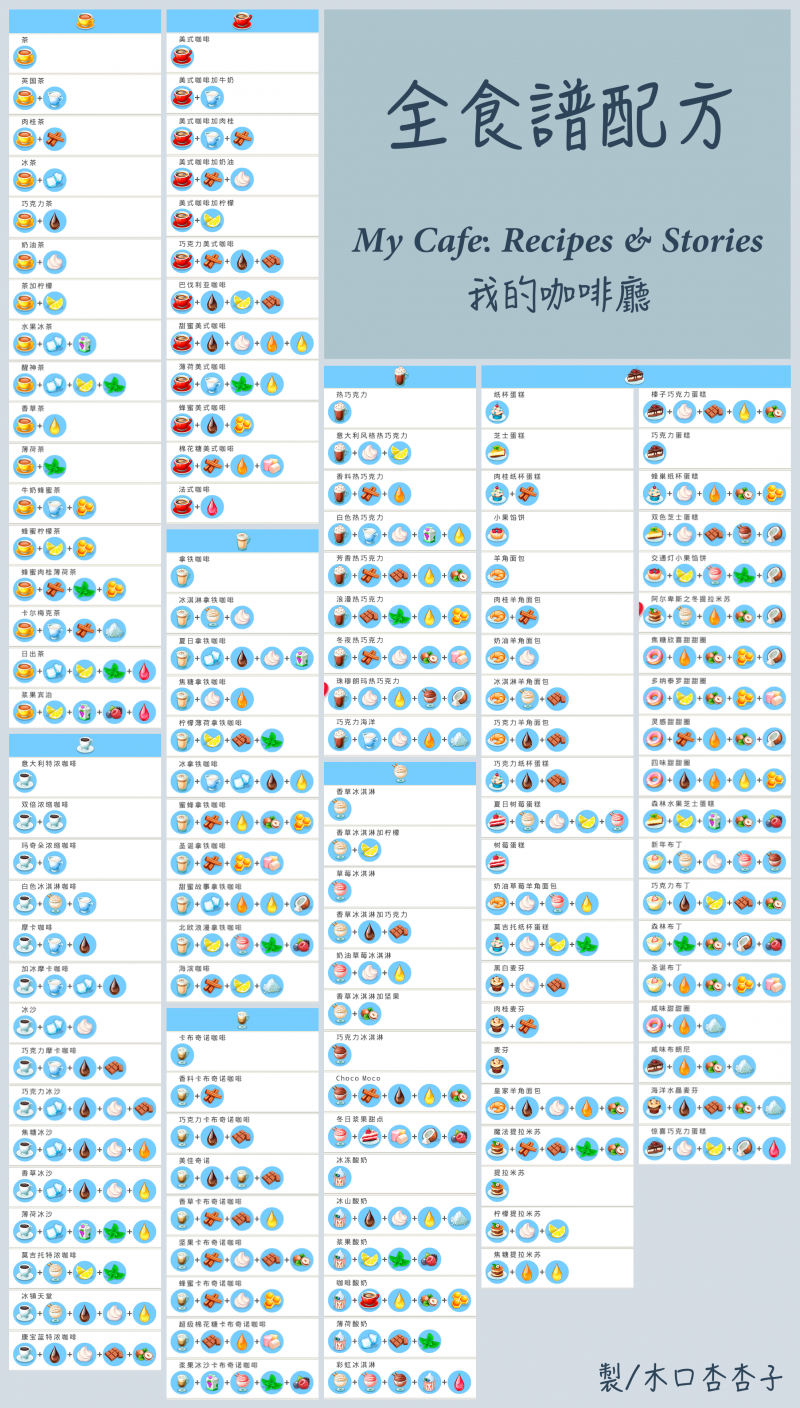Image resolution: width=800 pixels, height=1408 pixels.
Task: Select the white espresso cup section header icon
Action: coord(85,745)
